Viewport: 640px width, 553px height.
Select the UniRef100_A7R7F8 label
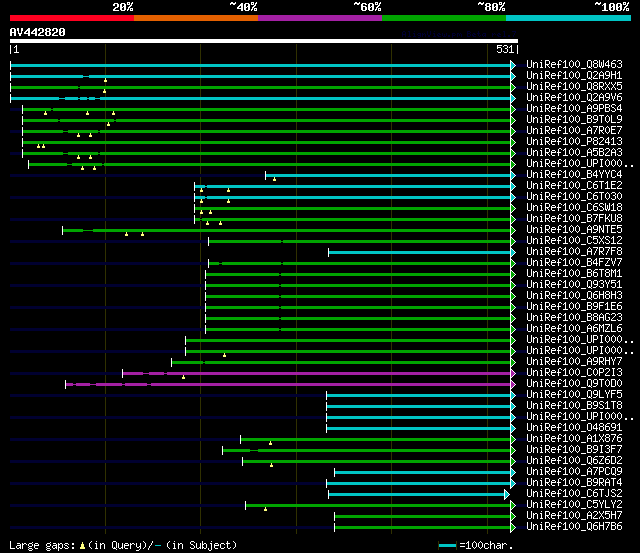click(x=574, y=252)
